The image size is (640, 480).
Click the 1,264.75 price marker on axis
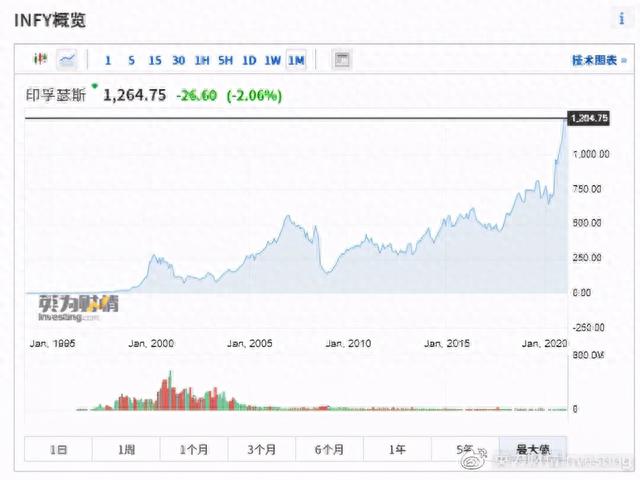[587, 118]
